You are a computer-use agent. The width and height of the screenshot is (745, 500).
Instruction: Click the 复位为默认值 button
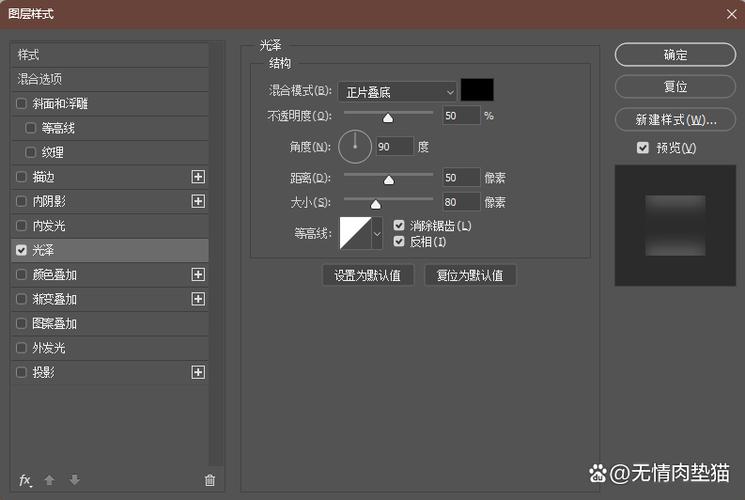[470, 275]
